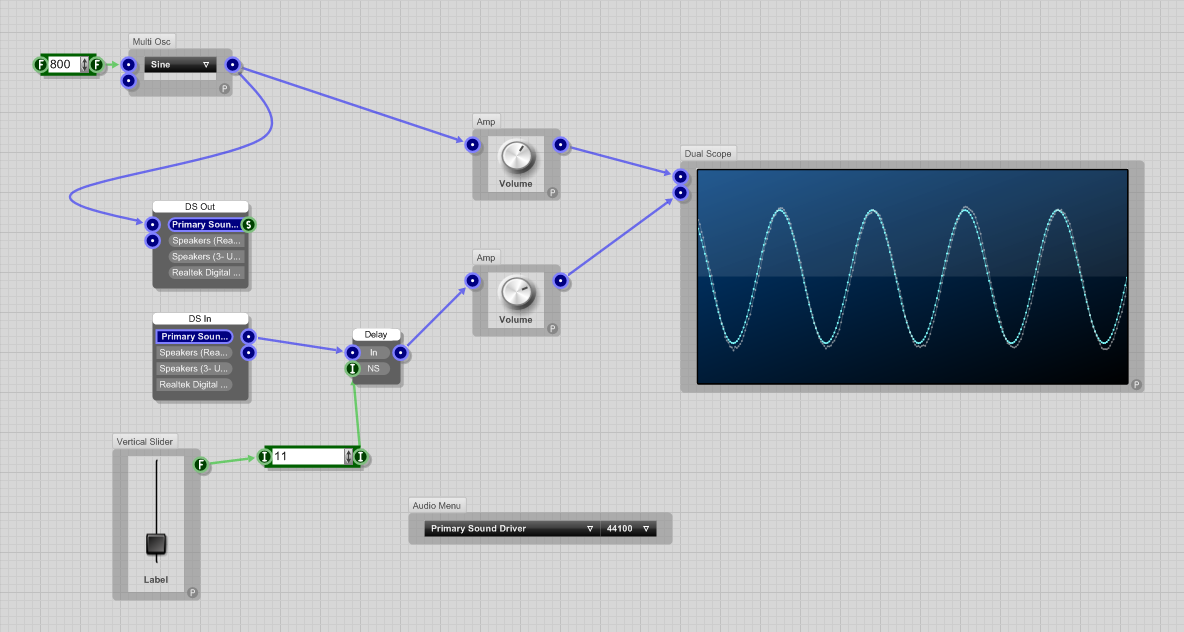Click the green I connector beside NS
The height and width of the screenshot is (632, 1184).
tap(352, 369)
